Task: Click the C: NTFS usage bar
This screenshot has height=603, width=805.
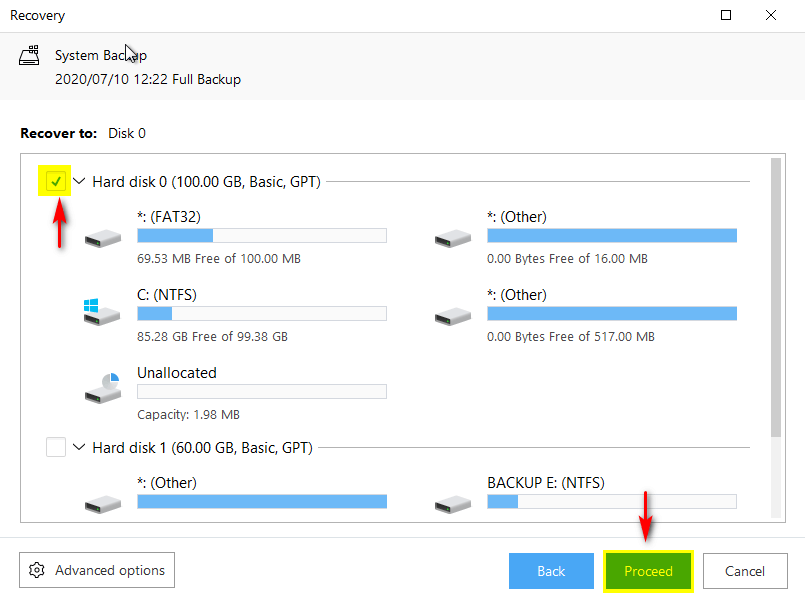Action: coord(261,314)
